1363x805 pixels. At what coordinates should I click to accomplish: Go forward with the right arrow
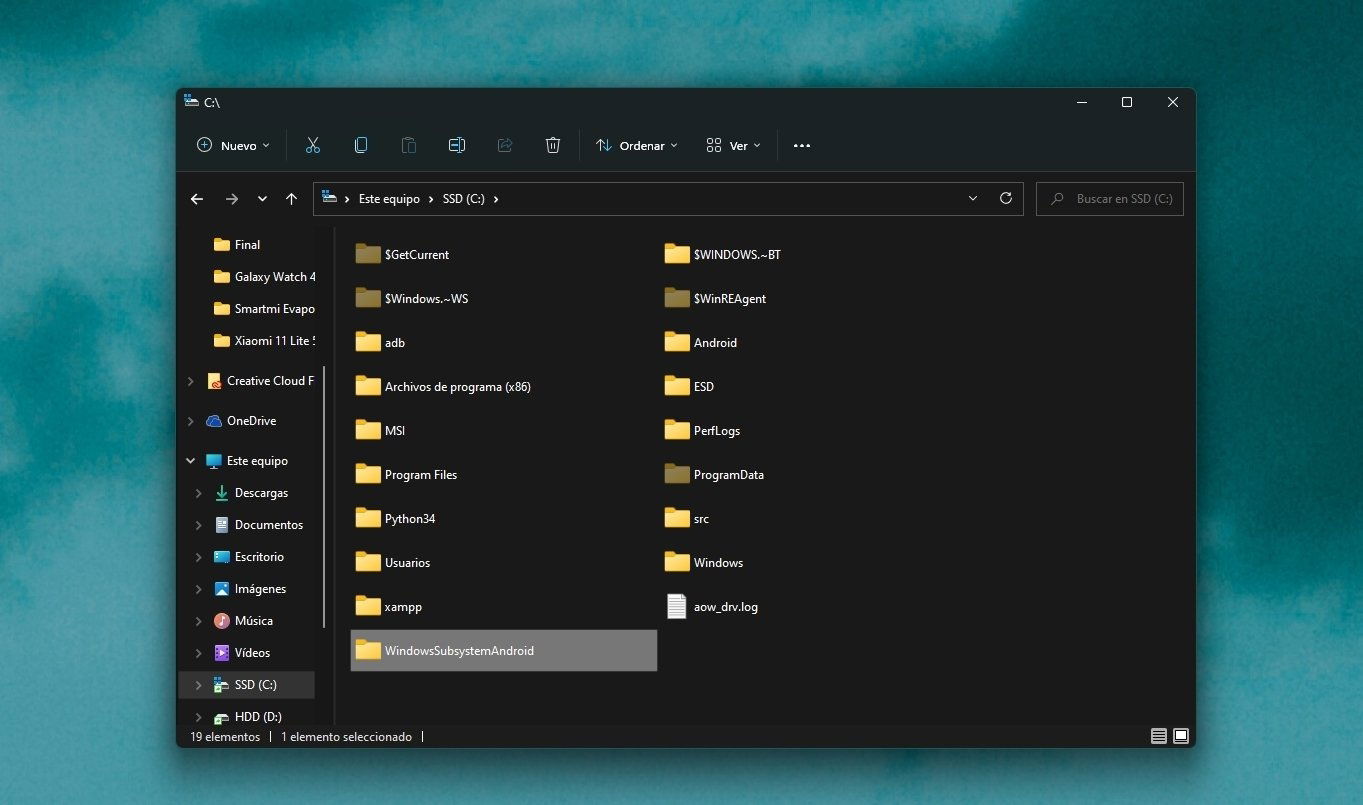pos(232,199)
